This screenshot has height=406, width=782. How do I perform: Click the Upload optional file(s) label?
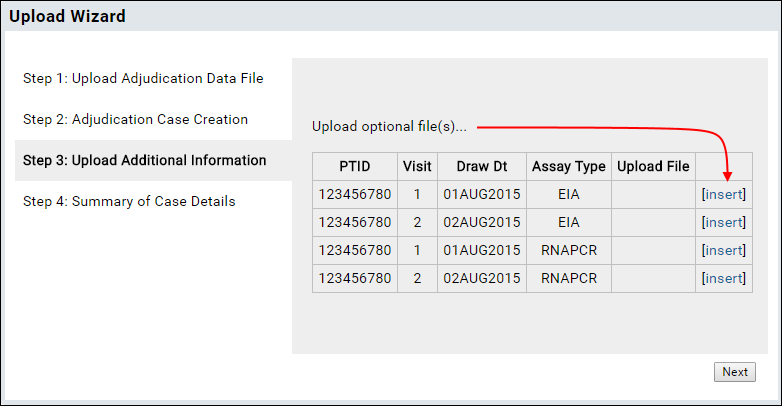(390, 127)
